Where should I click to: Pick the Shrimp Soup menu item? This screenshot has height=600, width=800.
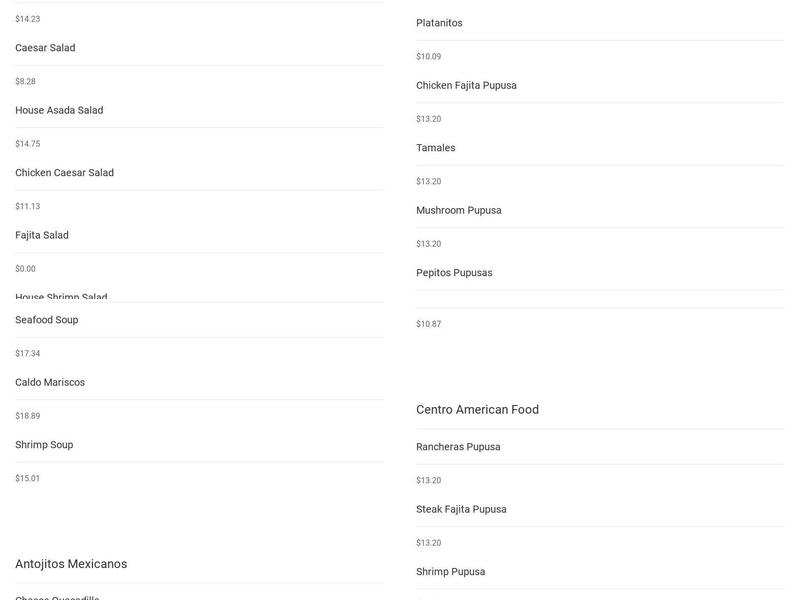(x=44, y=445)
